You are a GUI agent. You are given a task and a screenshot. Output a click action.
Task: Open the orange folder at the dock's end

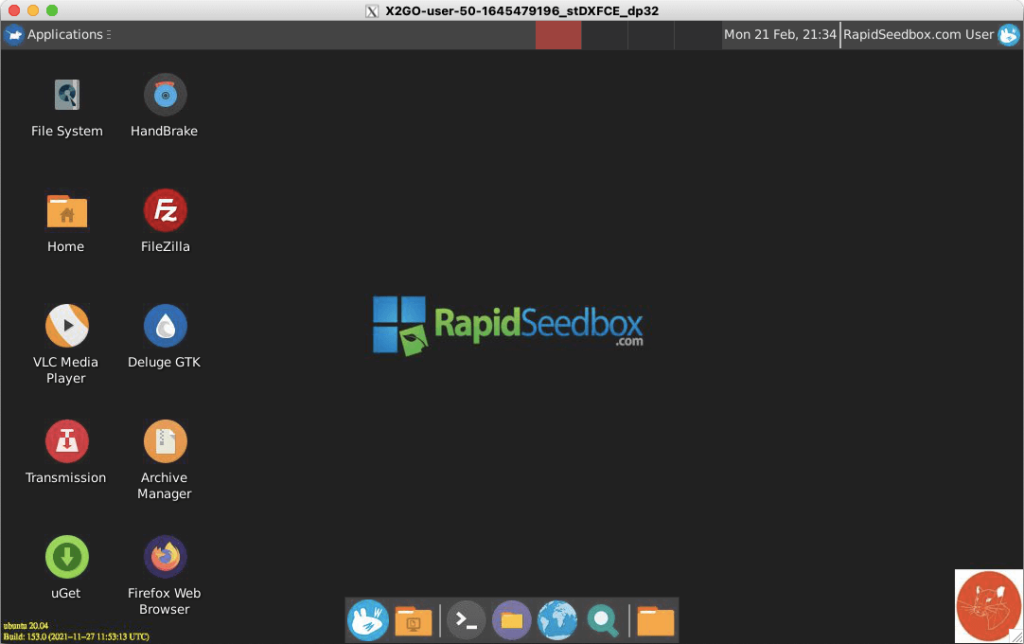click(x=656, y=620)
